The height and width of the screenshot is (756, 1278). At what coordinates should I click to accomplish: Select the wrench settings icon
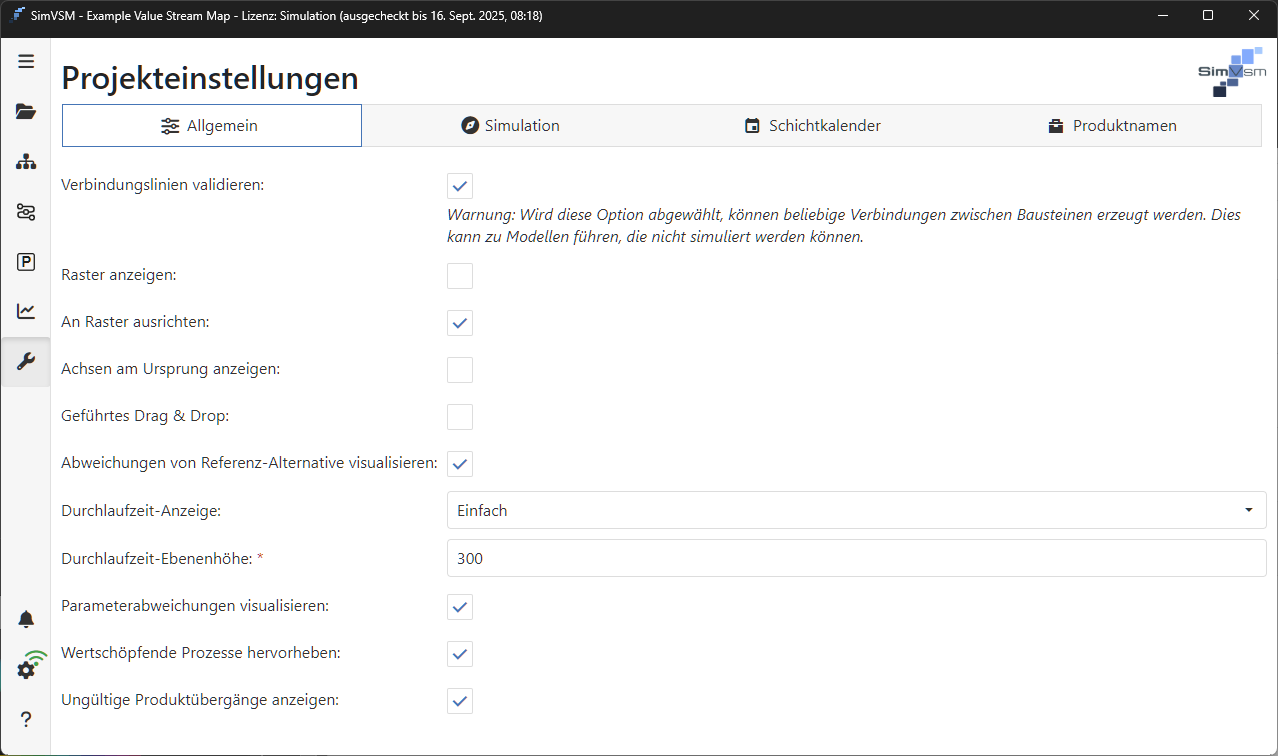point(26,361)
